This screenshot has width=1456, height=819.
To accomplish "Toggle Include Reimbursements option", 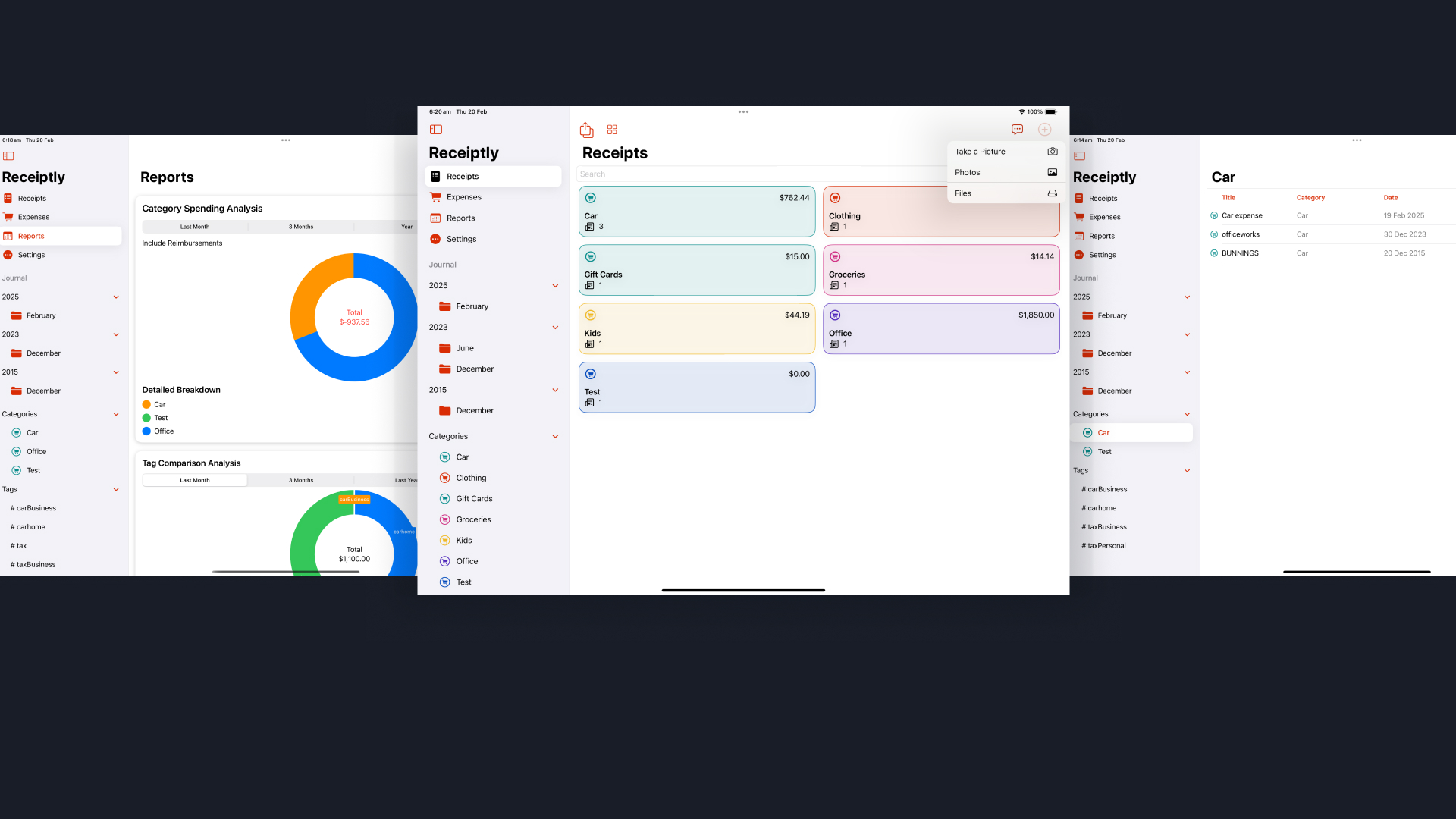I will tap(182, 243).
